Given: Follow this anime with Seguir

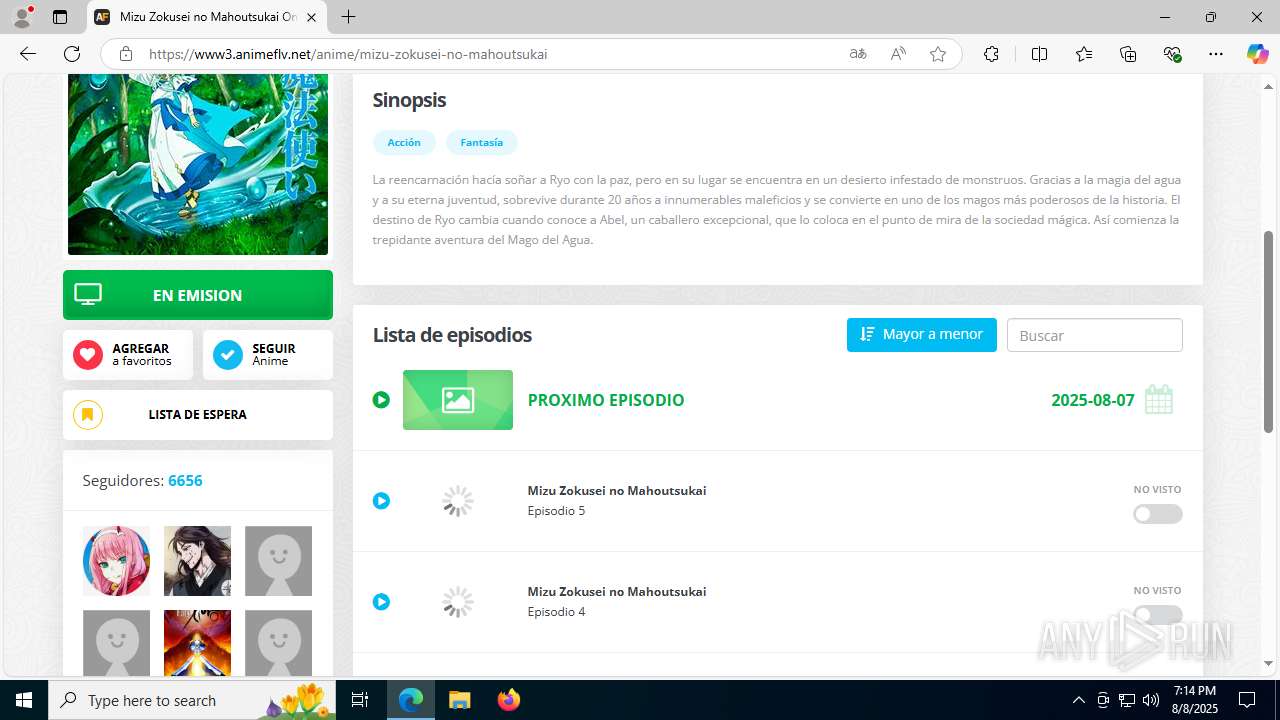Looking at the screenshot, I should pos(268,355).
